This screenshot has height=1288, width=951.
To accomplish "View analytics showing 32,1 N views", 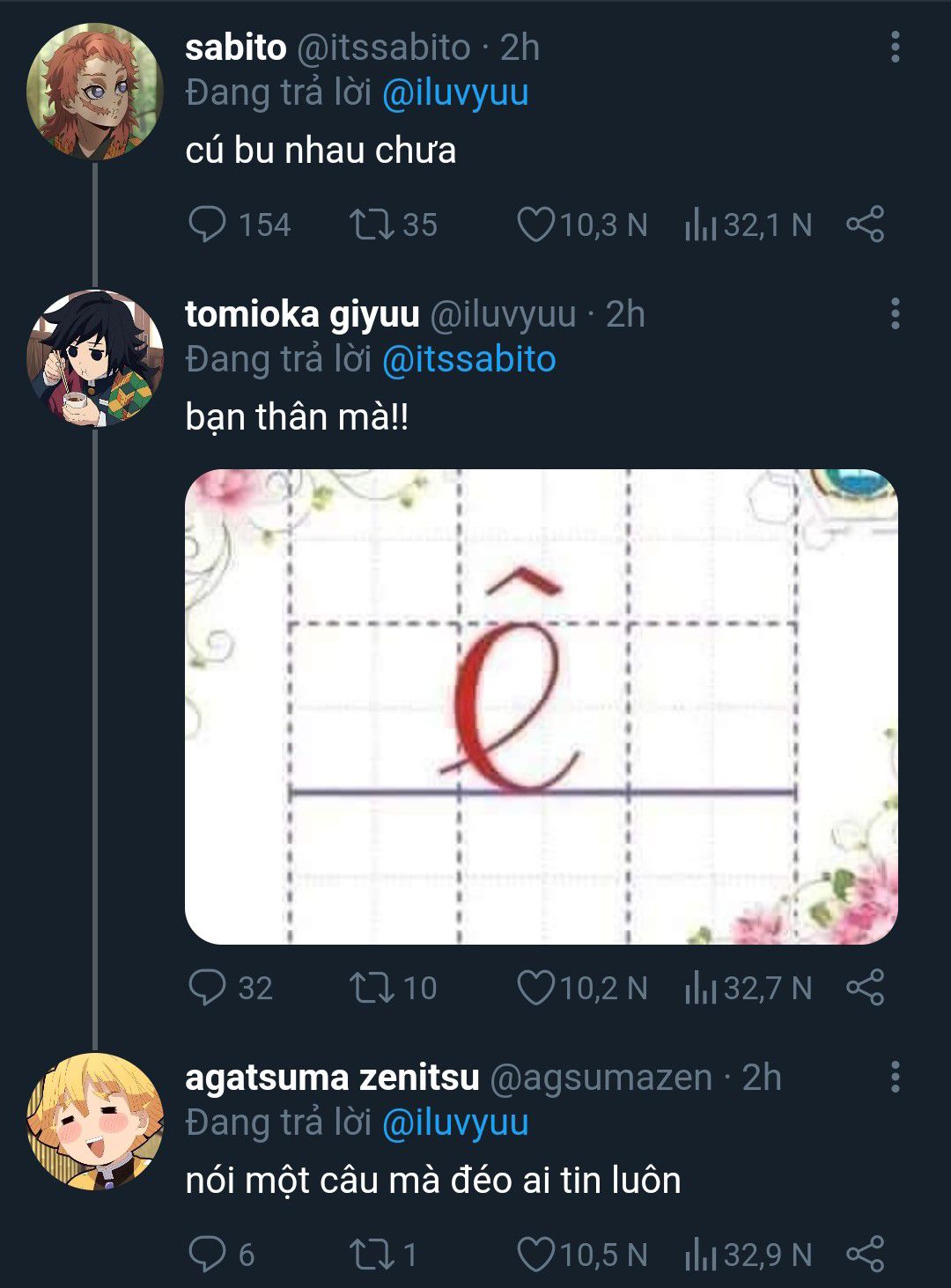I will click(x=748, y=224).
